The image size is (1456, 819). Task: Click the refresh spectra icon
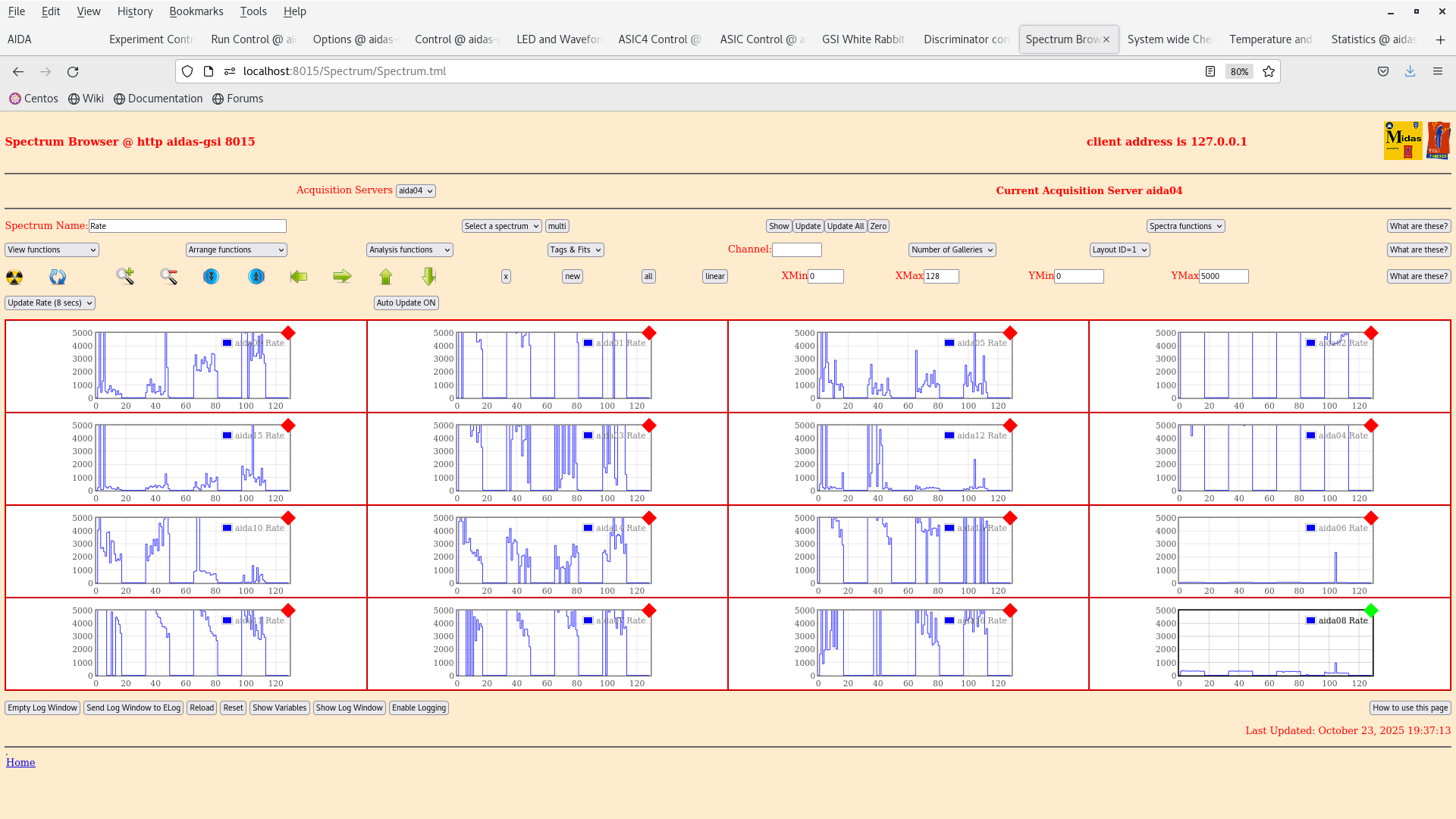tap(57, 277)
